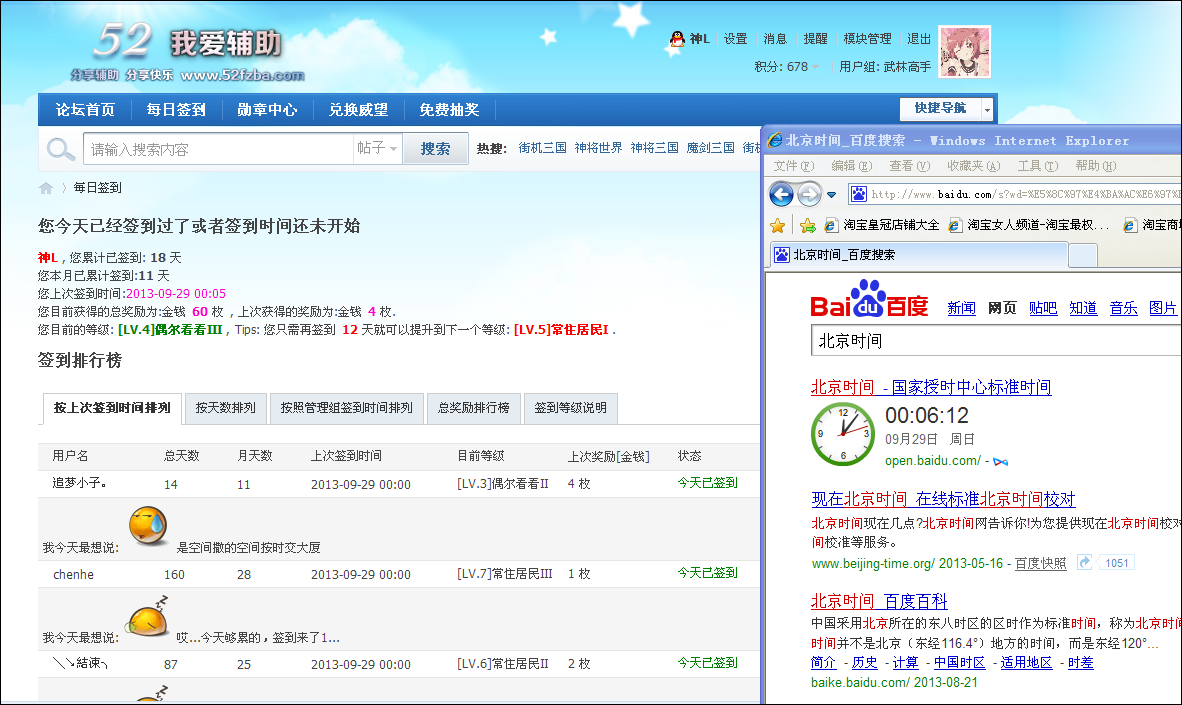Click the add-to-favorites-bar star icon

coord(807,225)
